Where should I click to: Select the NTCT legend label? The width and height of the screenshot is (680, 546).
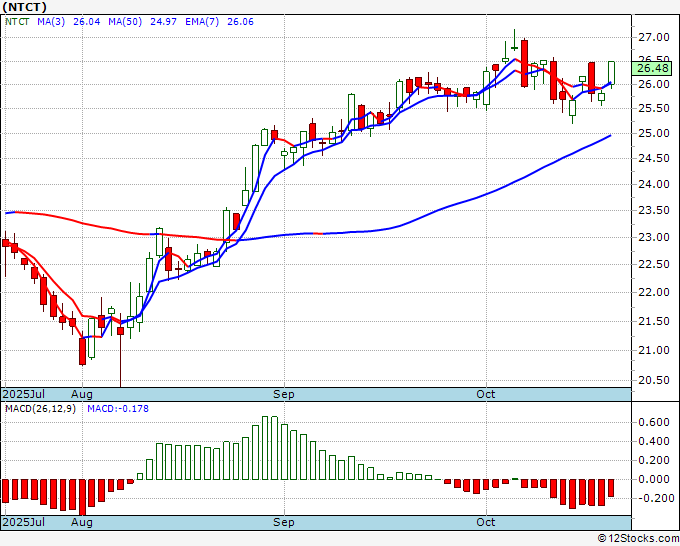point(17,22)
